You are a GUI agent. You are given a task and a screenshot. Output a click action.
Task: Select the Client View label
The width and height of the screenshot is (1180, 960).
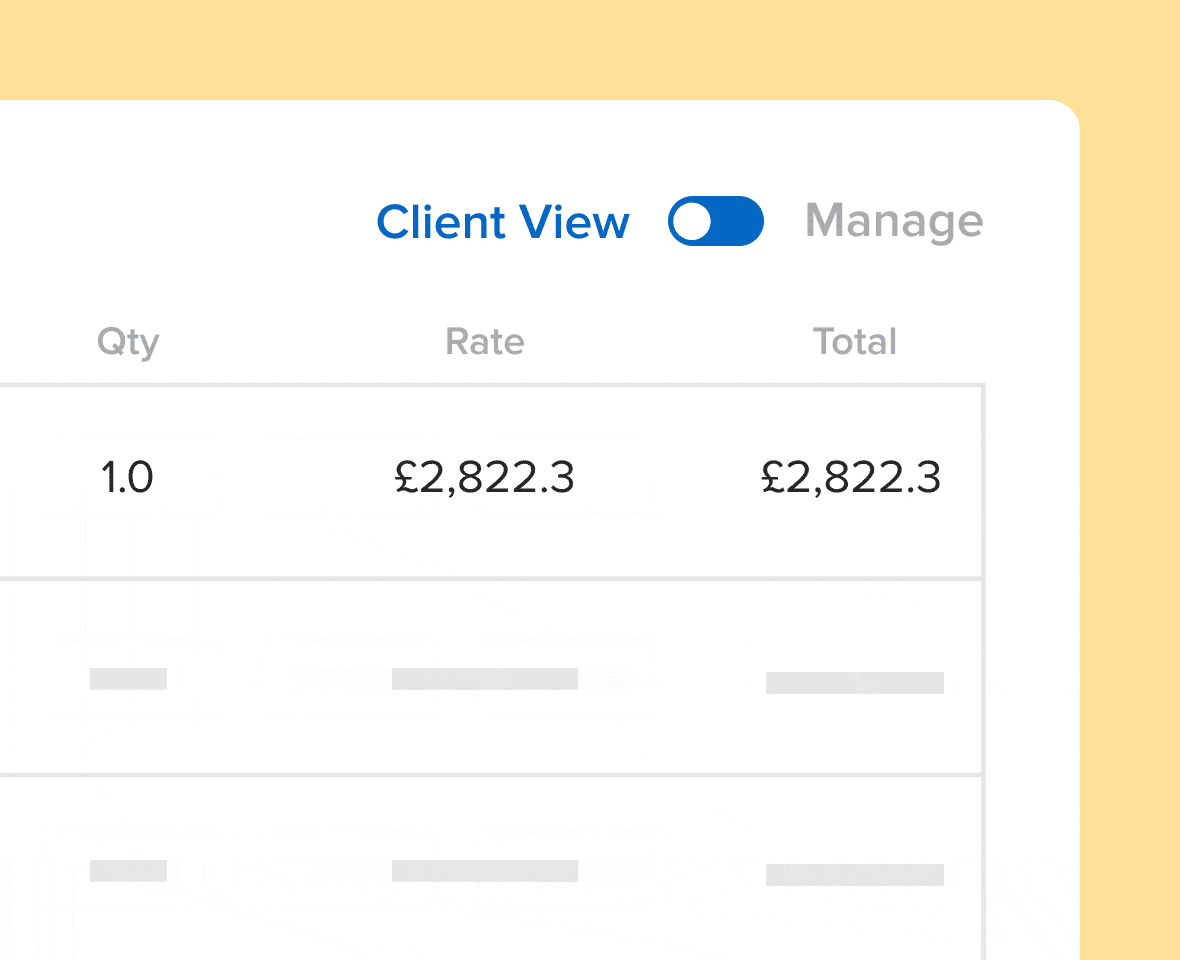[503, 222]
